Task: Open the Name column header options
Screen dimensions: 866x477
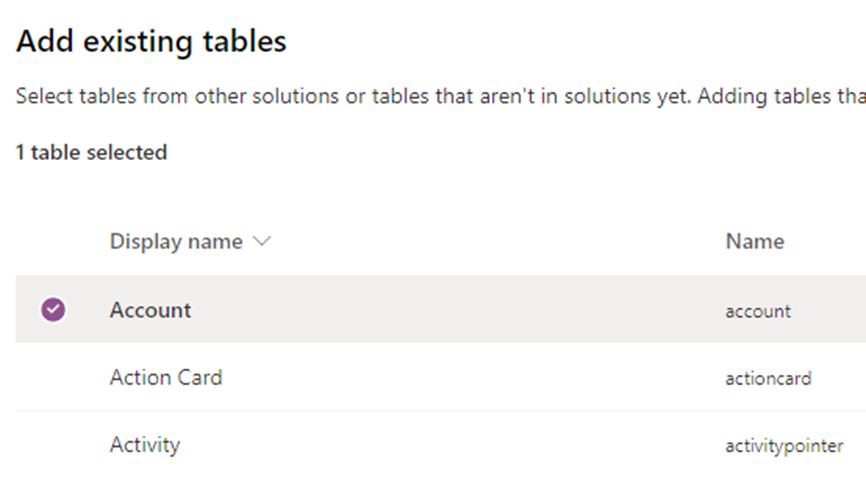Action: pyautogui.click(x=754, y=242)
